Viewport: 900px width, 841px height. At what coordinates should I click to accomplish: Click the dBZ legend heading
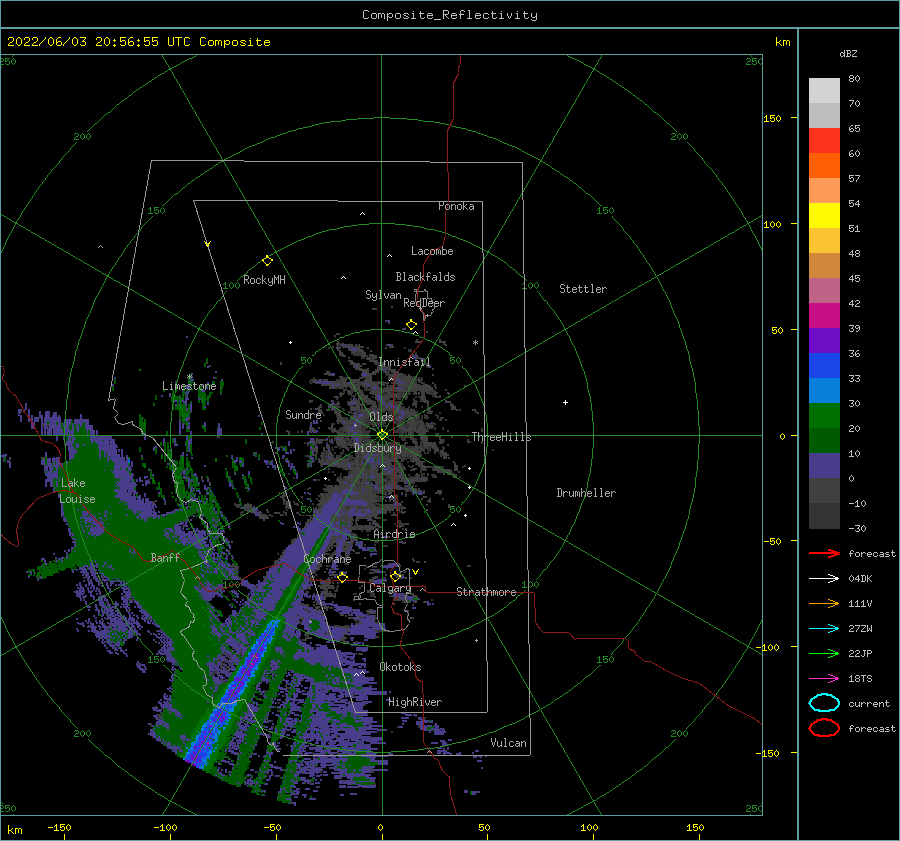point(848,53)
